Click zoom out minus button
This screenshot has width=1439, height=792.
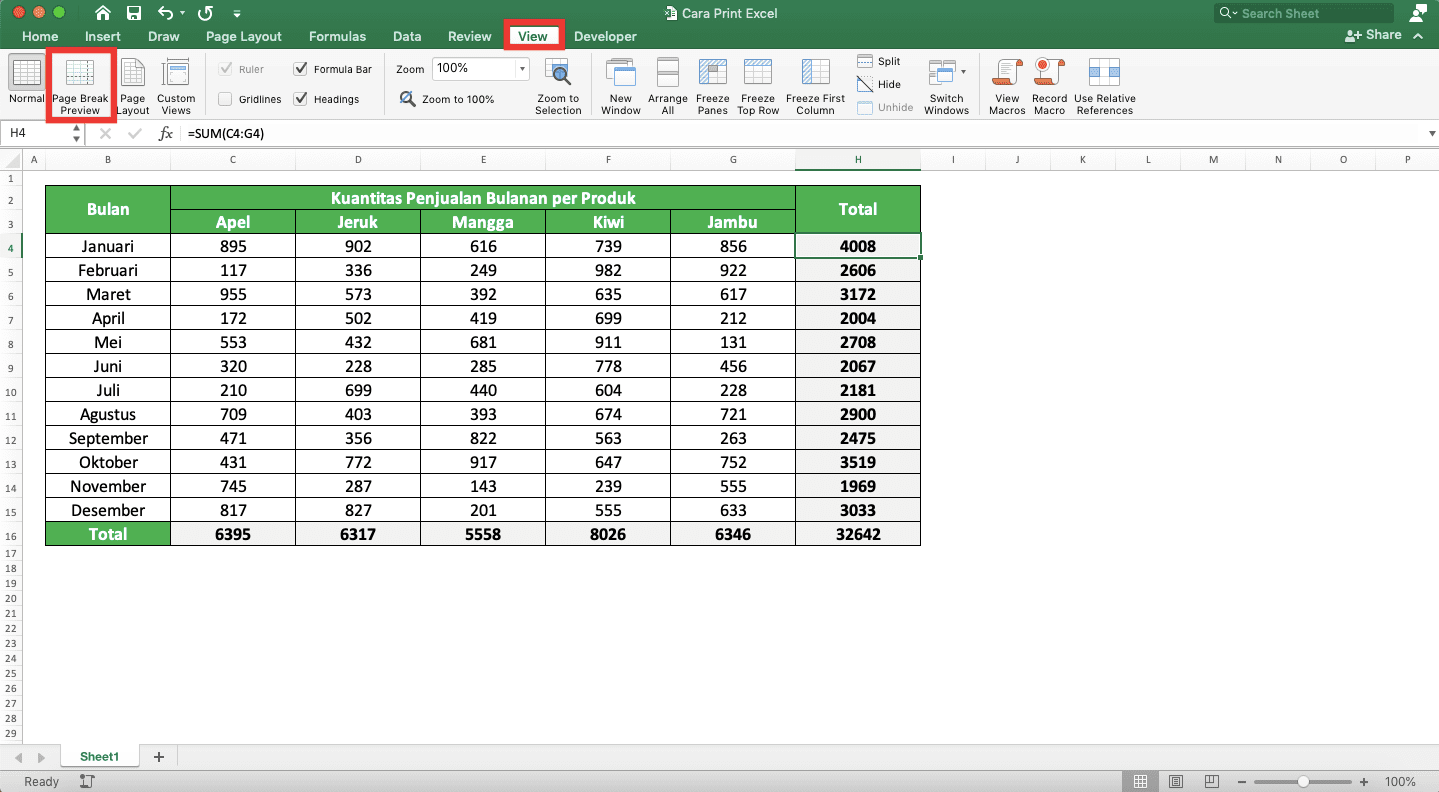pos(1242,782)
